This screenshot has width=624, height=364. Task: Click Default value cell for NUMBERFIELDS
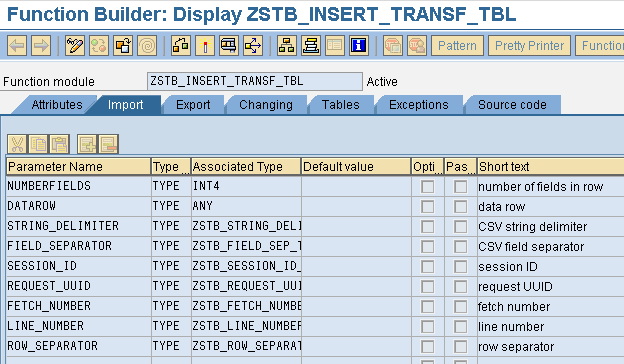point(356,186)
